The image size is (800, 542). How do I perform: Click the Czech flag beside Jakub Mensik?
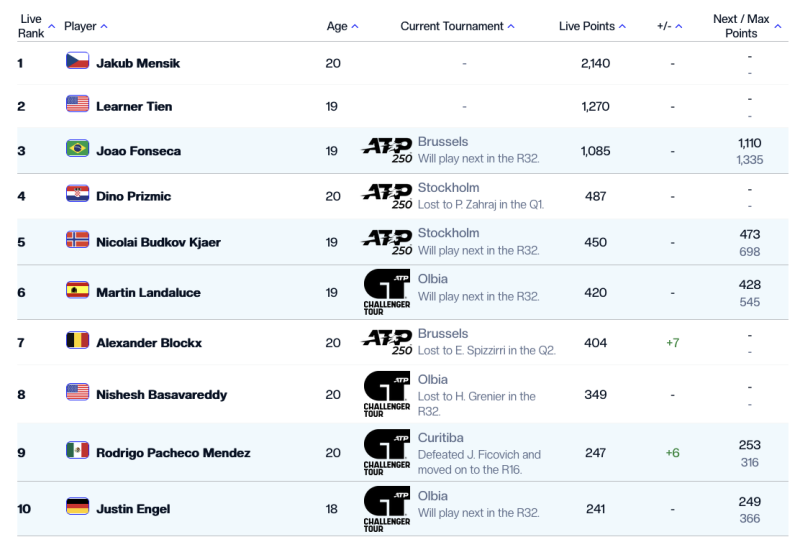77,62
